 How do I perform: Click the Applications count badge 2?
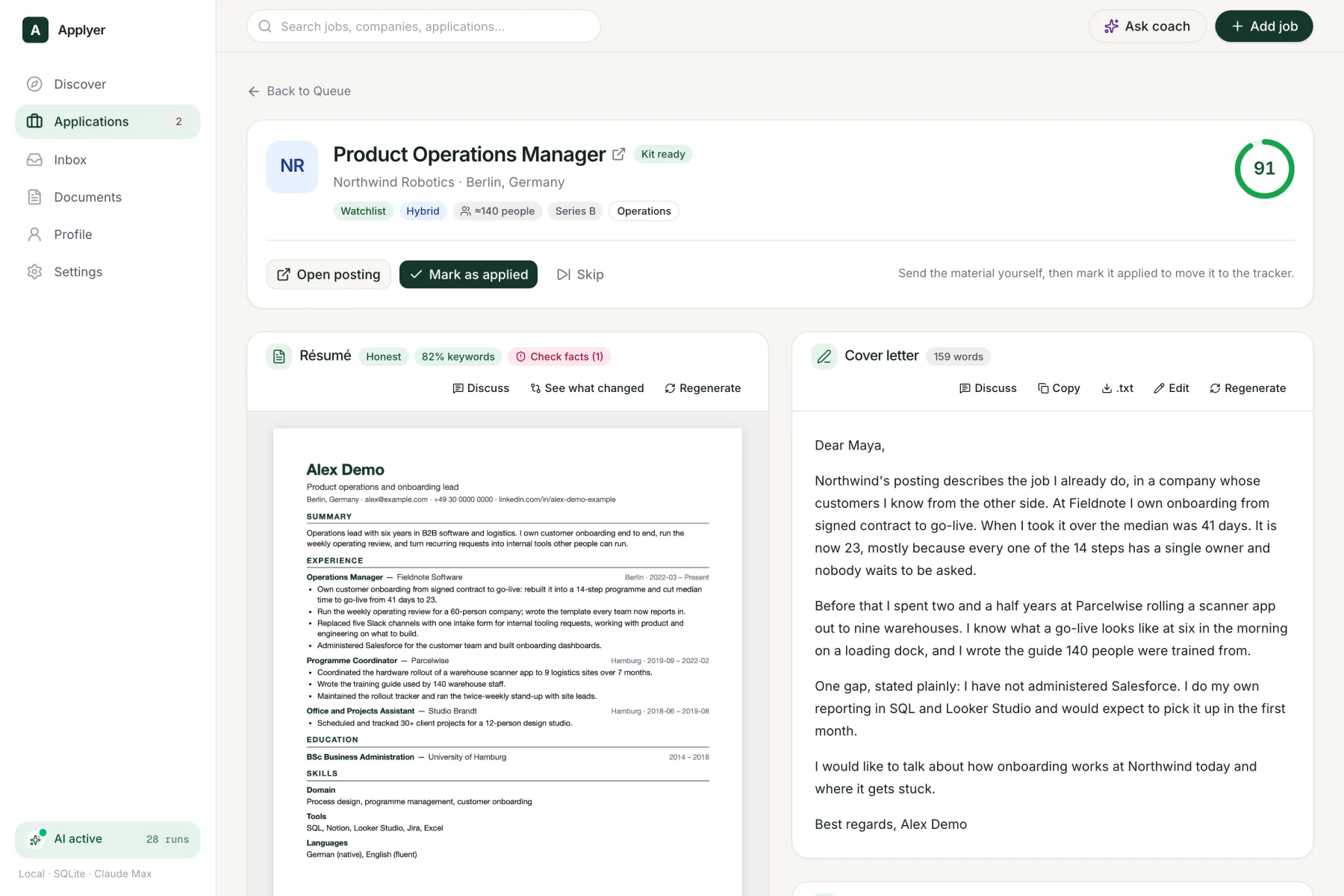pos(178,122)
